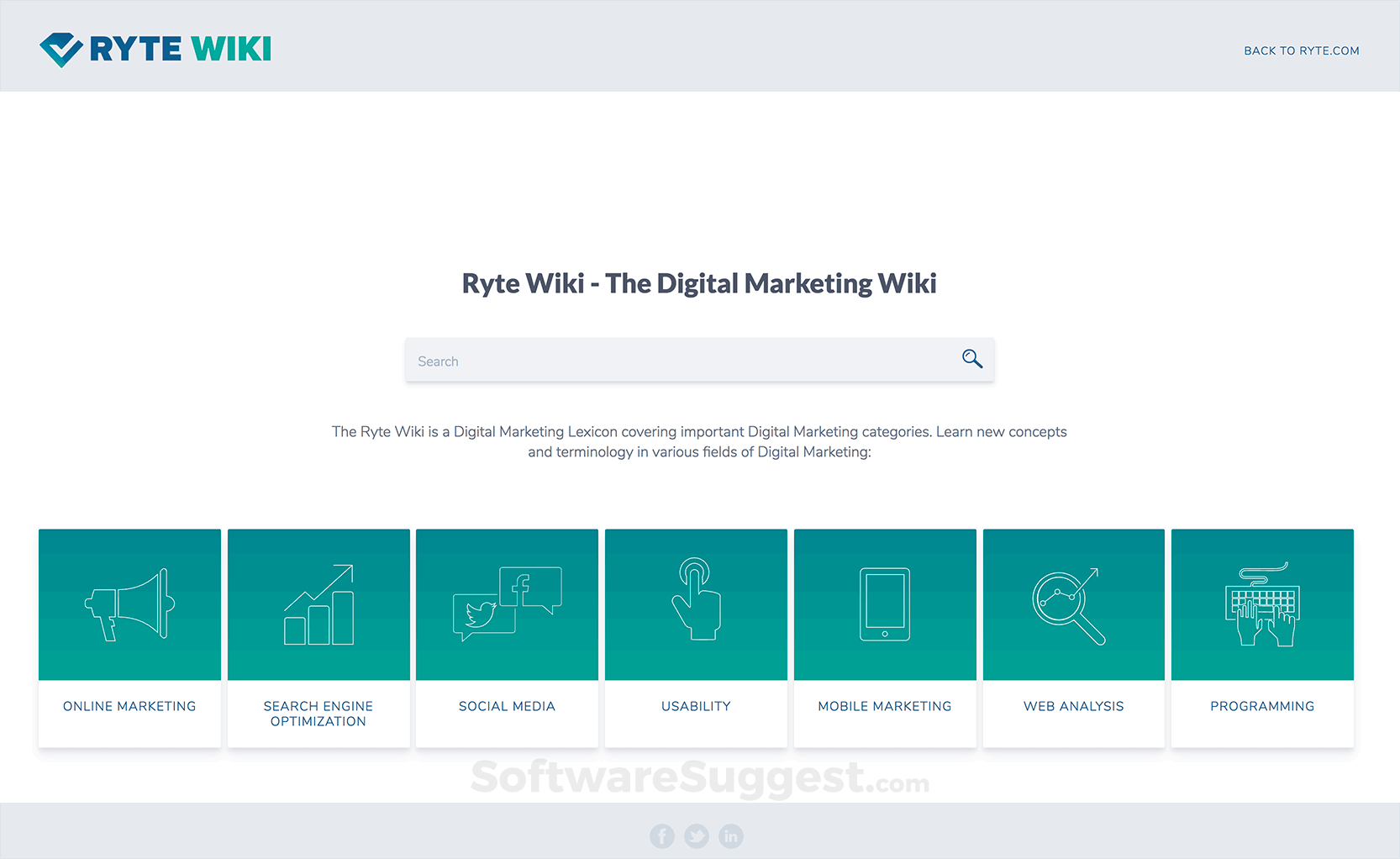This screenshot has width=1400, height=859.
Task: Open the PROGRAMMING category
Action: 1261,706
